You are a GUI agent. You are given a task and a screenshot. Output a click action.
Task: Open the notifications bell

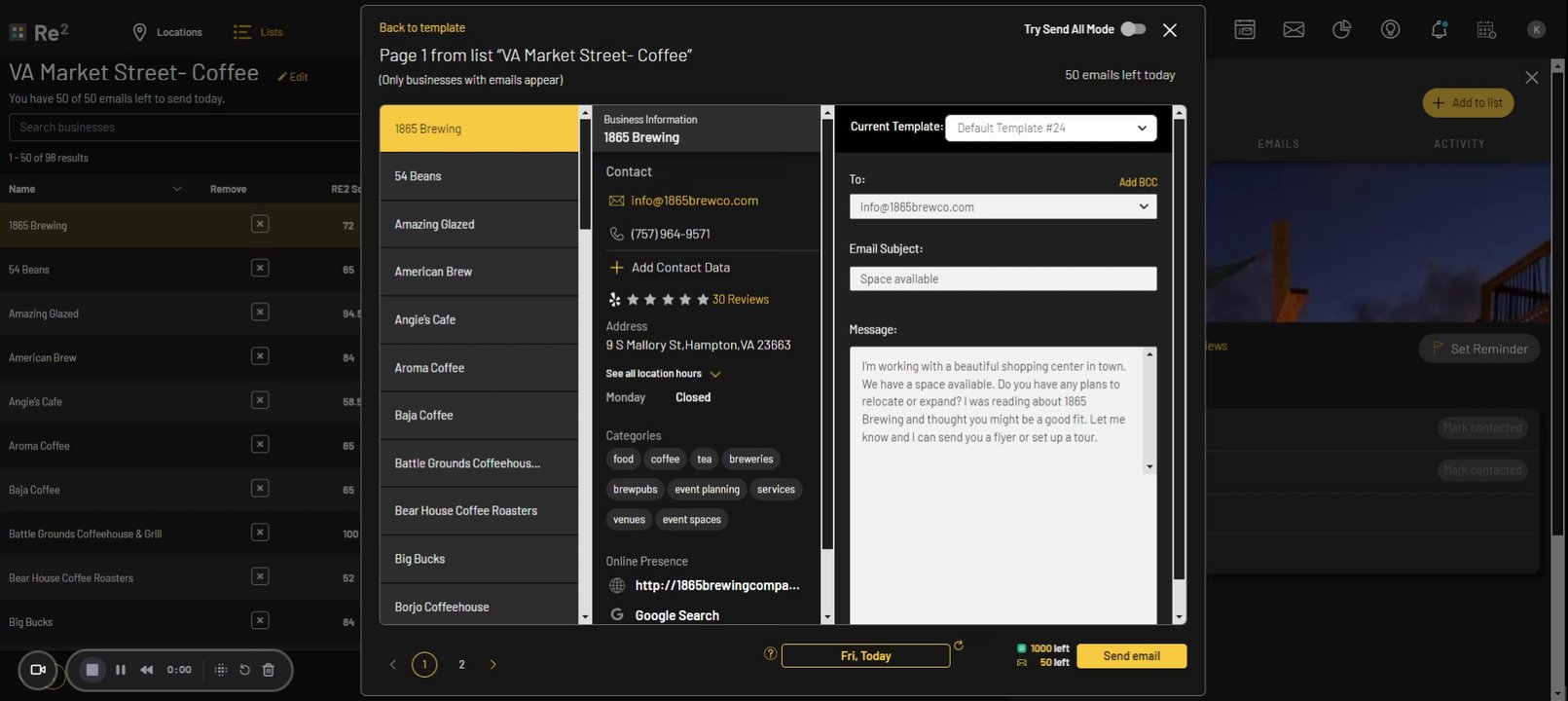coord(1439,29)
